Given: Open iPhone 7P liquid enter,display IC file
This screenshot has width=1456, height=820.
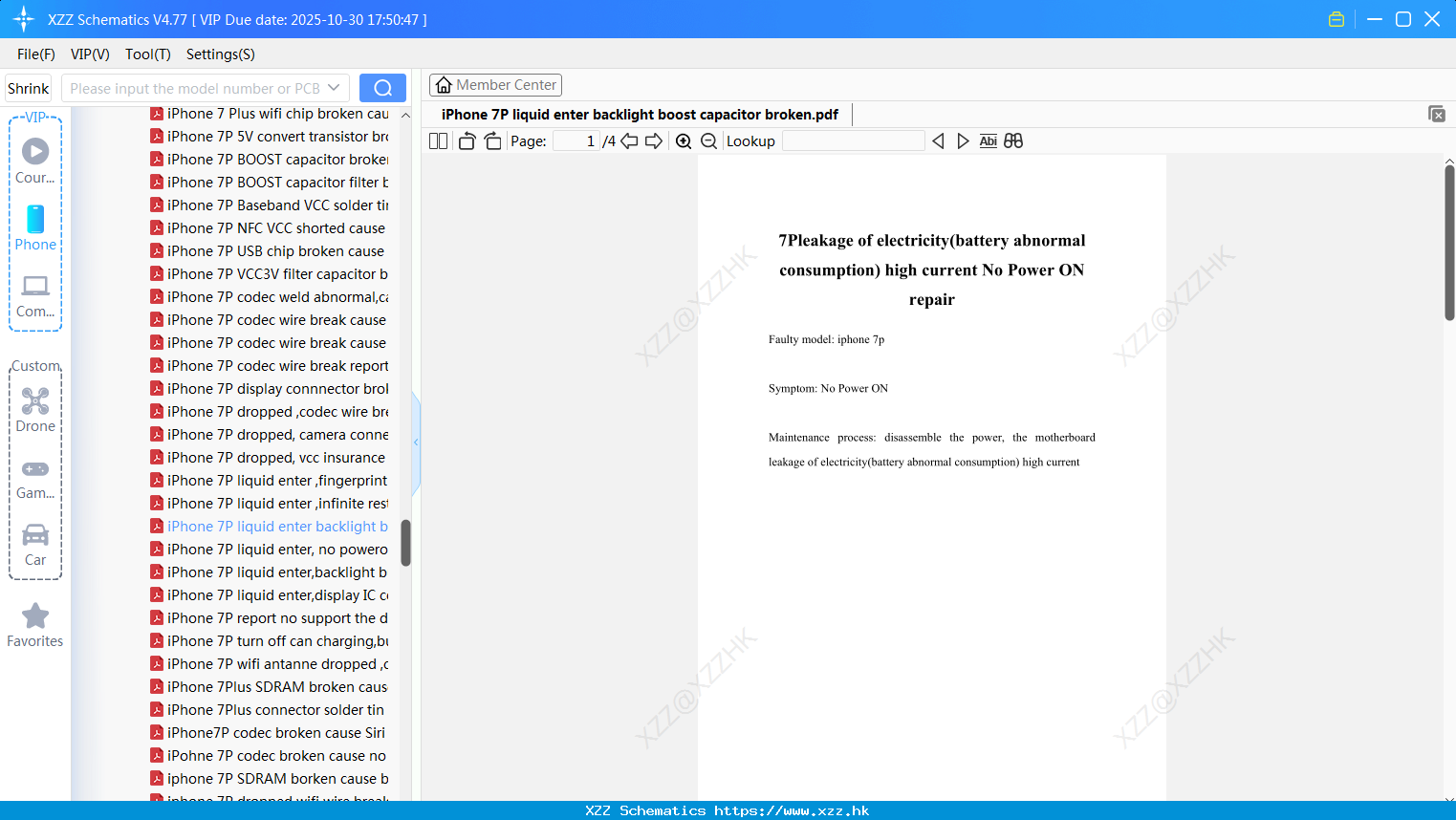Looking at the screenshot, I should click(x=270, y=595).
